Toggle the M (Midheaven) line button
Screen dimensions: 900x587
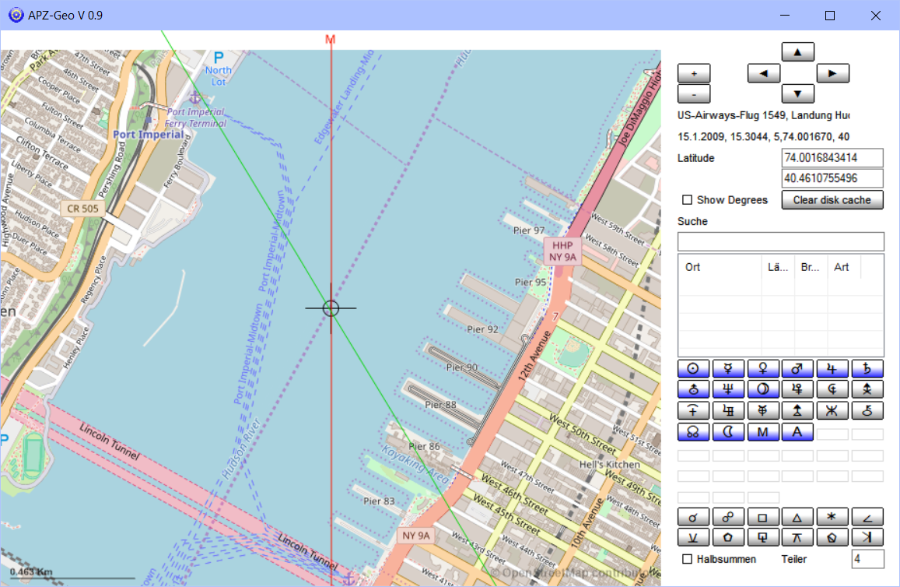tap(763, 432)
